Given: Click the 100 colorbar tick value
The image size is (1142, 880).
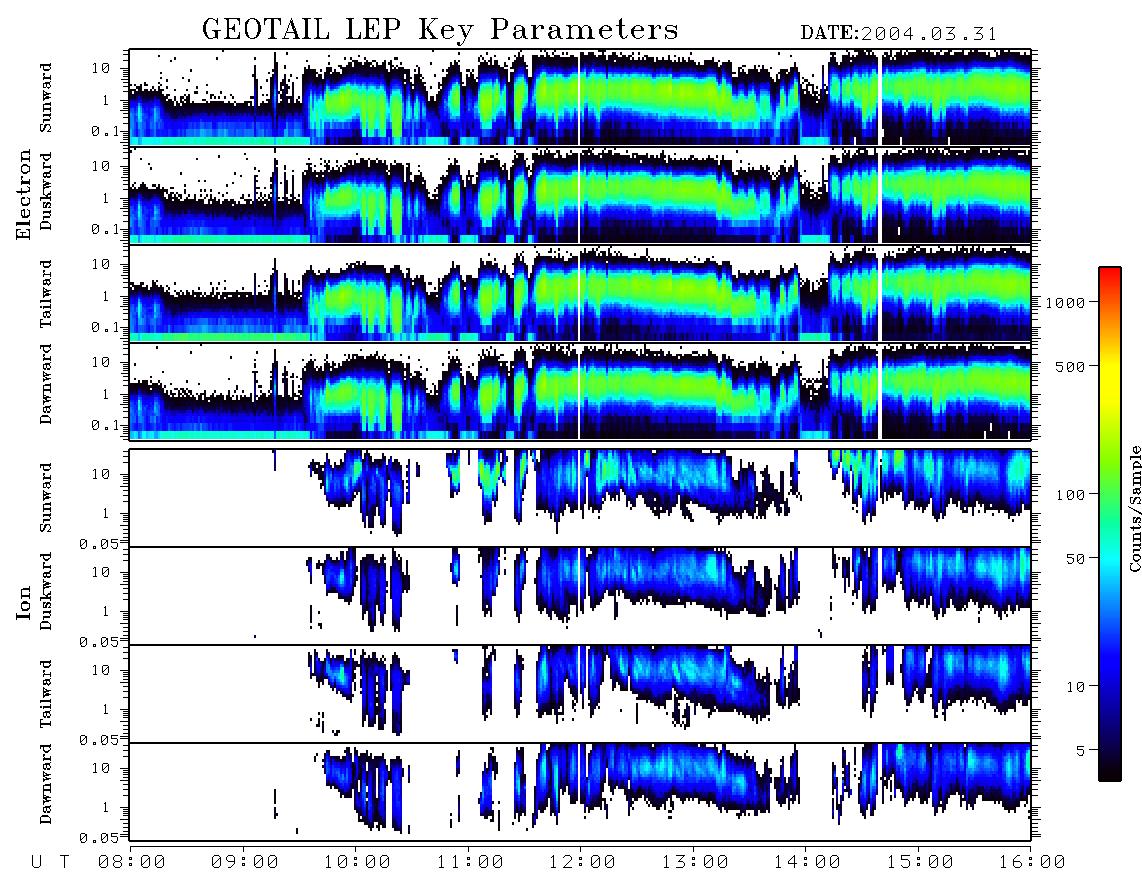Looking at the screenshot, I should (1071, 495).
